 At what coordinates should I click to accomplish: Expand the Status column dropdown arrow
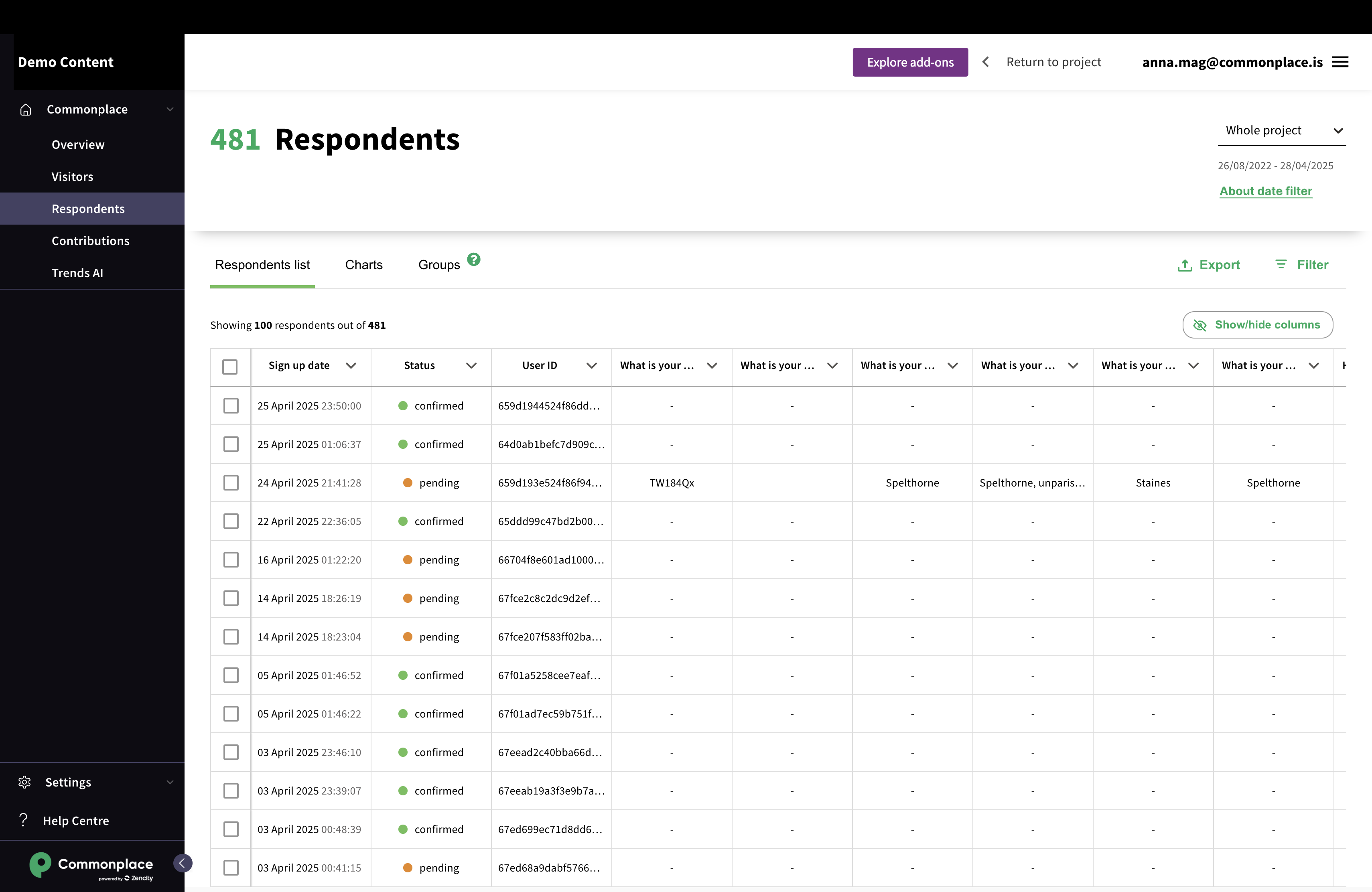pos(471,365)
